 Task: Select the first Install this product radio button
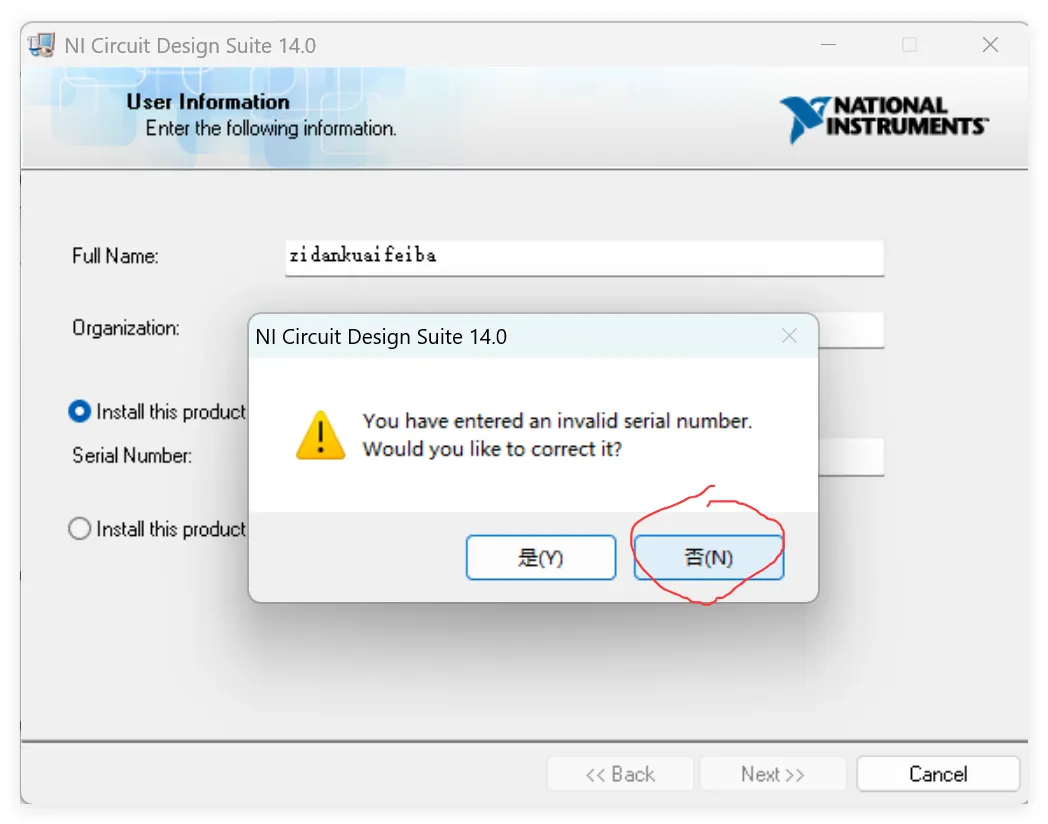[x=79, y=411]
